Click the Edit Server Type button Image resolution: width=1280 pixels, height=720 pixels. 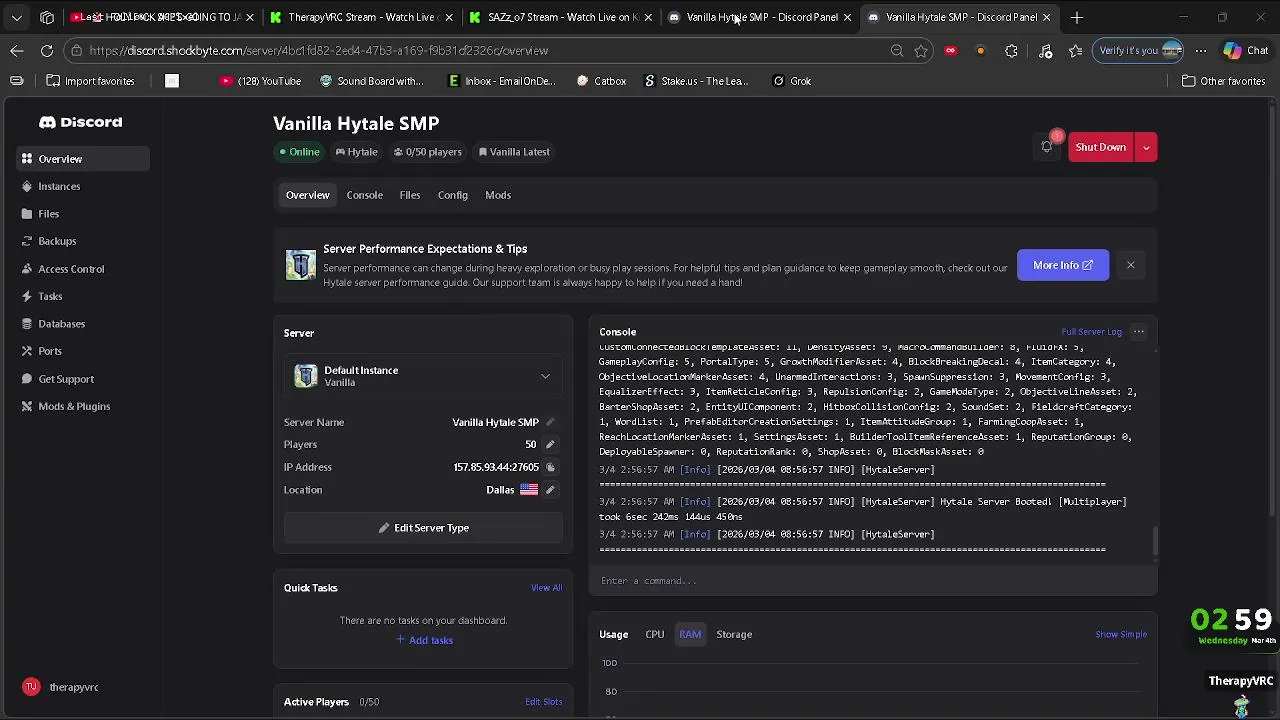424,528
